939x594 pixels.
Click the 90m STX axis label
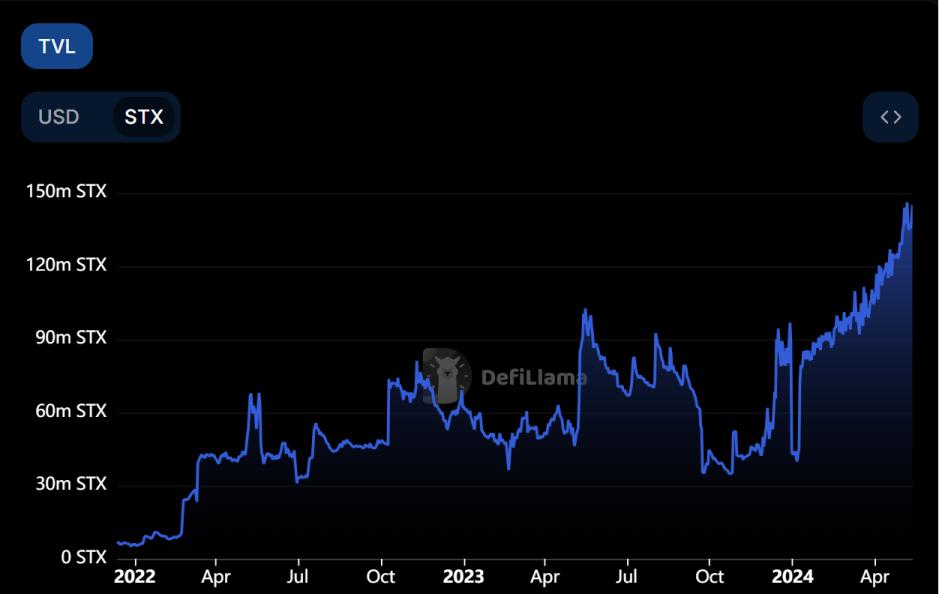pos(71,338)
